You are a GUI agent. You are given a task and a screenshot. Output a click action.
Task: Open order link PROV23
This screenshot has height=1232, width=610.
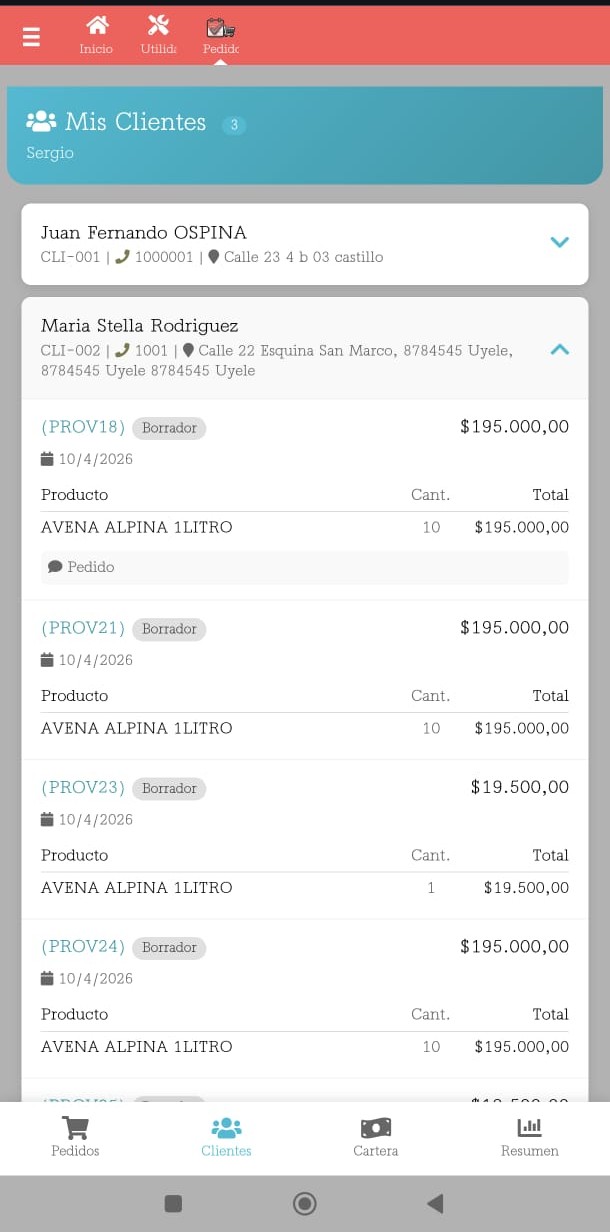[x=83, y=788]
